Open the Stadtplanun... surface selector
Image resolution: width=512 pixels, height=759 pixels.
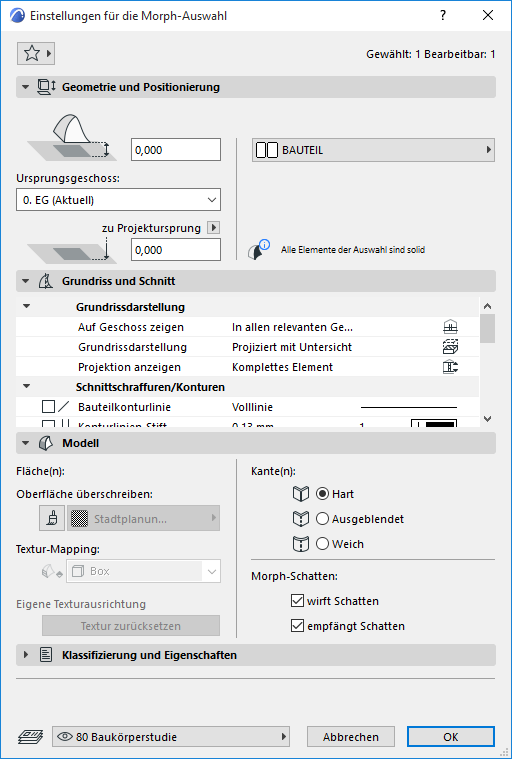click(144, 518)
